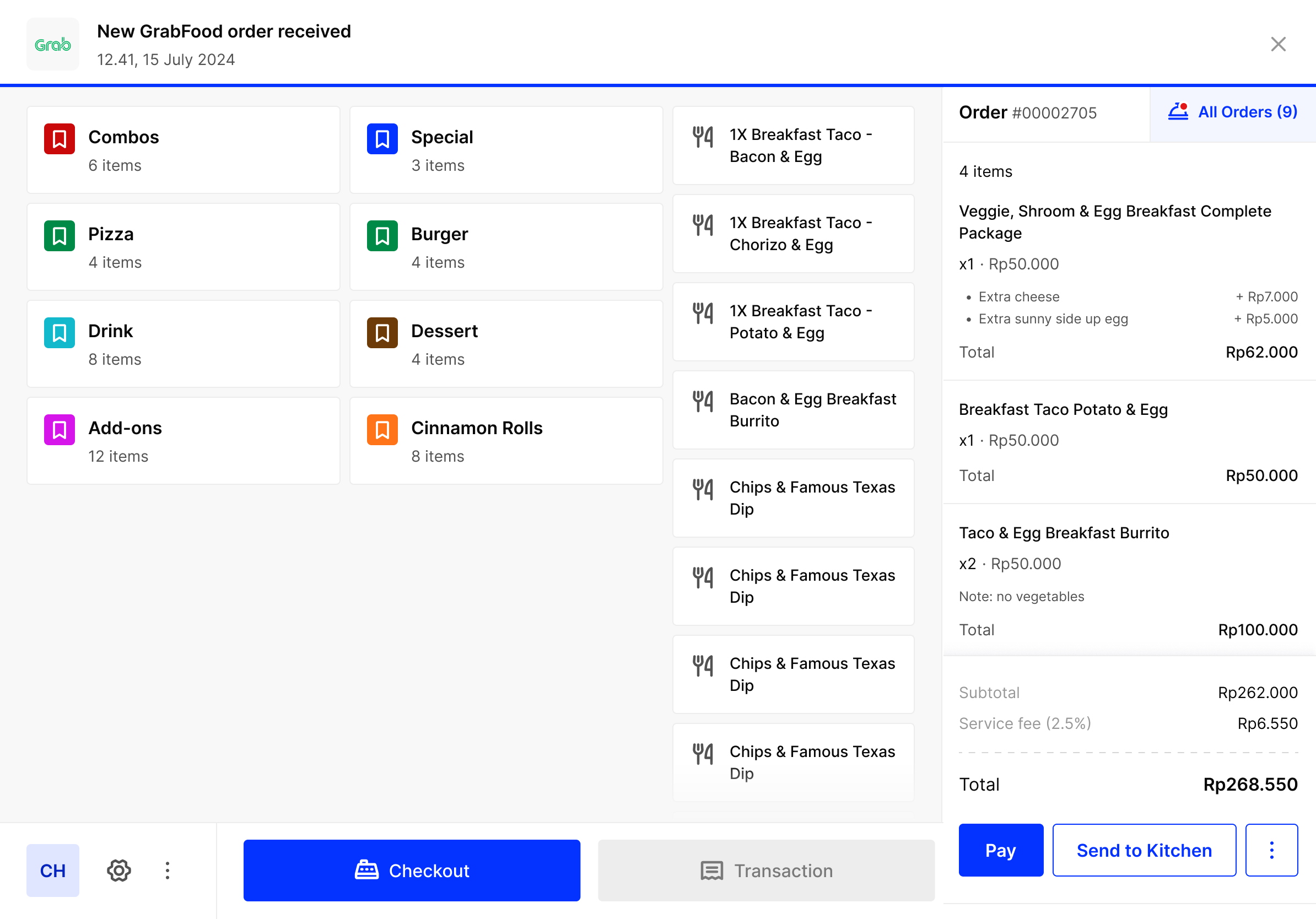The width and height of the screenshot is (1316, 919).
Task: Click the Cinnamon Rolls category icon
Action: [x=382, y=429]
